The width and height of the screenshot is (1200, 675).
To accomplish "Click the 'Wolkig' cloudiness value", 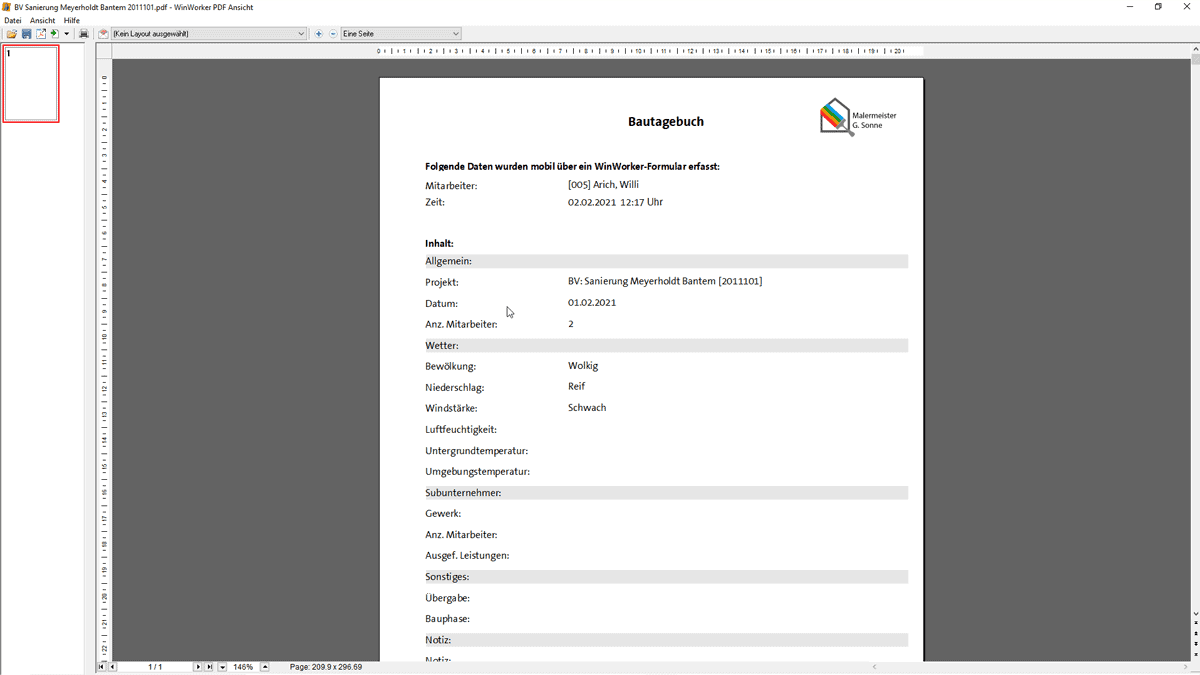I will [x=583, y=366].
